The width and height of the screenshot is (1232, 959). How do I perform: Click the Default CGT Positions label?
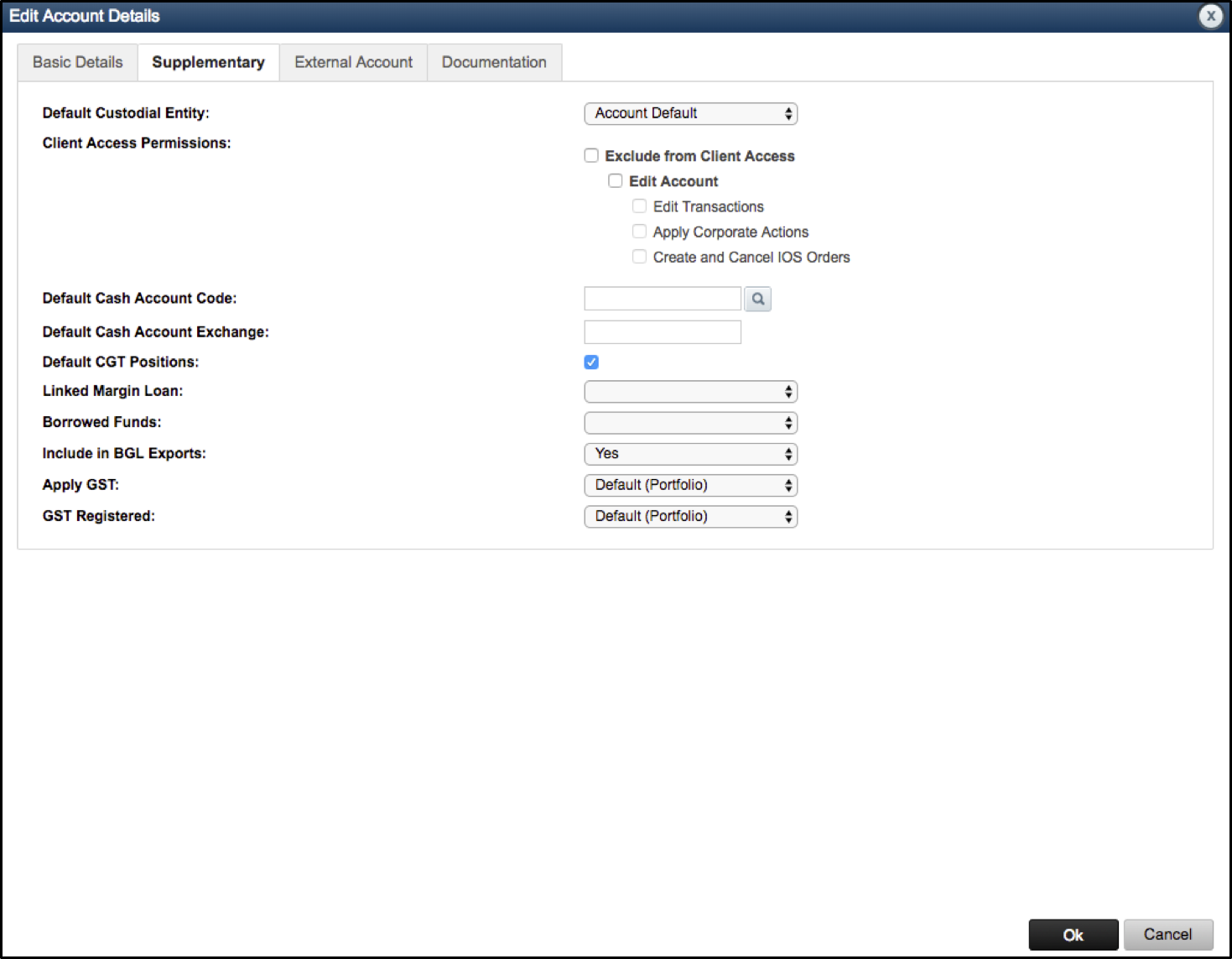click(121, 362)
